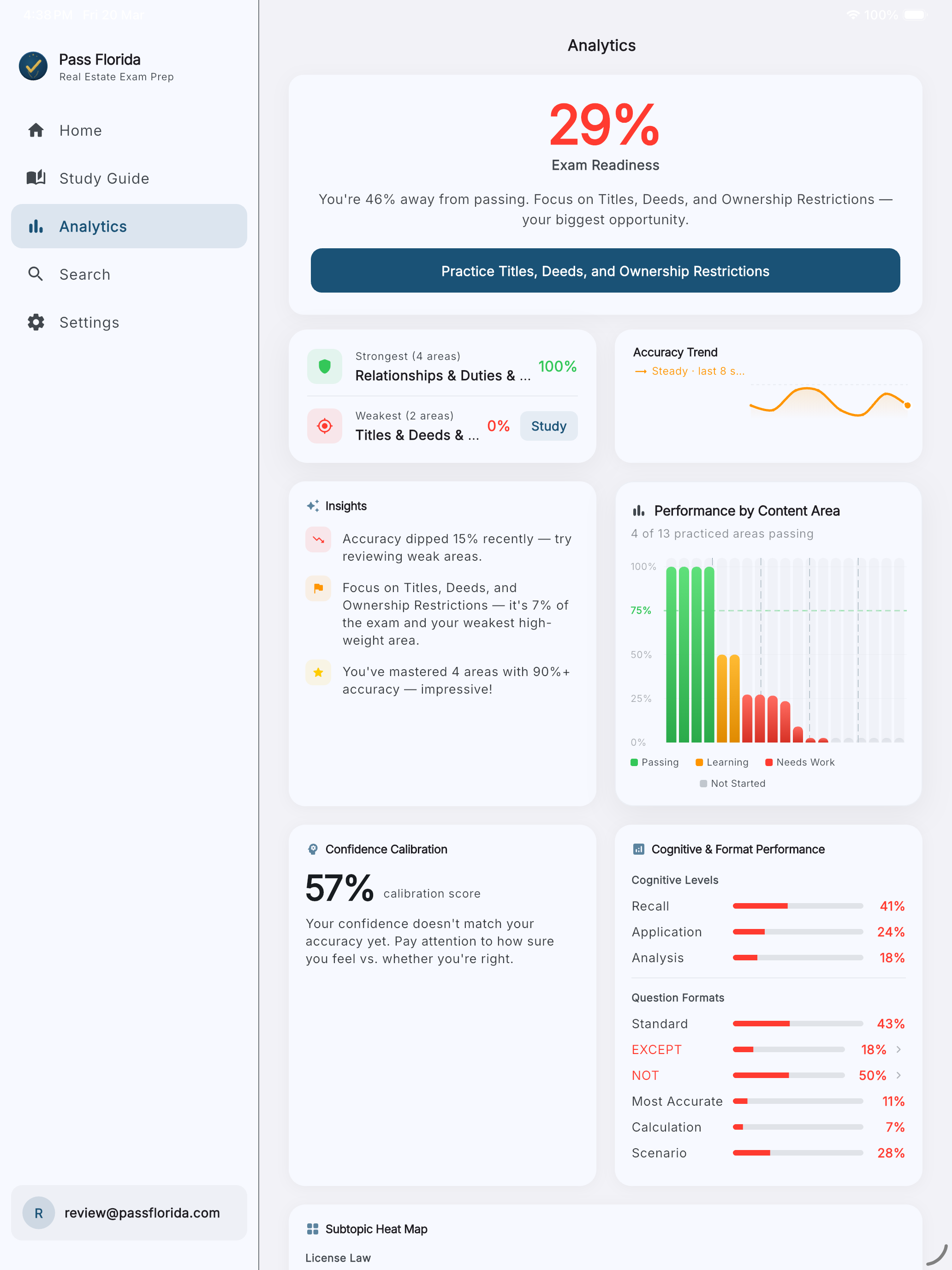Click the 'Steady · last 8 s...' label
Image resolution: width=952 pixels, height=1270 pixels.
tap(698, 371)
